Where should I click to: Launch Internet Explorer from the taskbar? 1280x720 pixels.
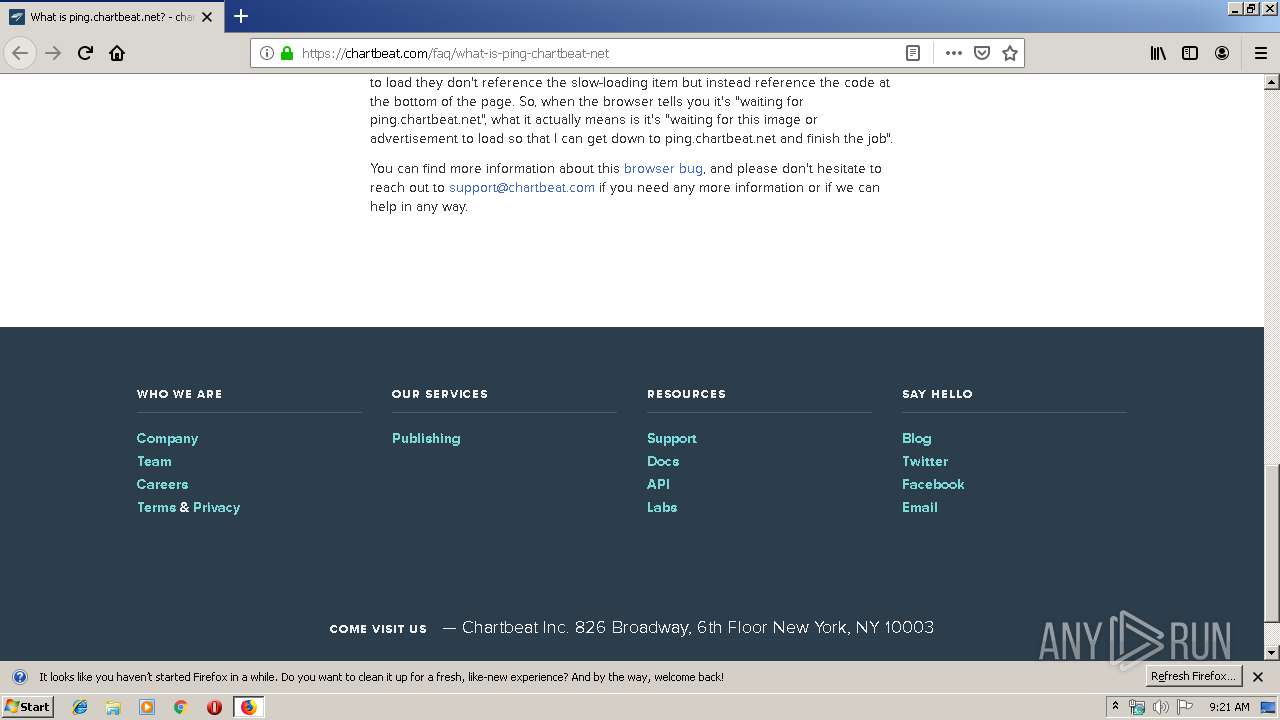(x=80, y=707)
